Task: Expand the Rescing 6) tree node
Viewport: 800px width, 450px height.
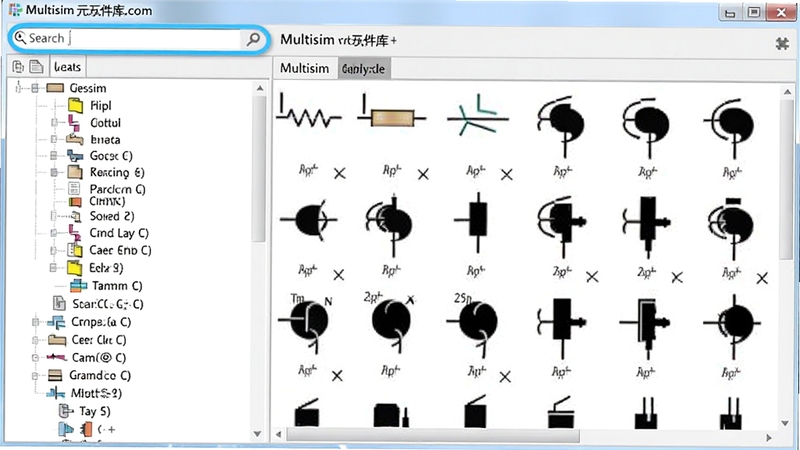Action: [54, 172]
